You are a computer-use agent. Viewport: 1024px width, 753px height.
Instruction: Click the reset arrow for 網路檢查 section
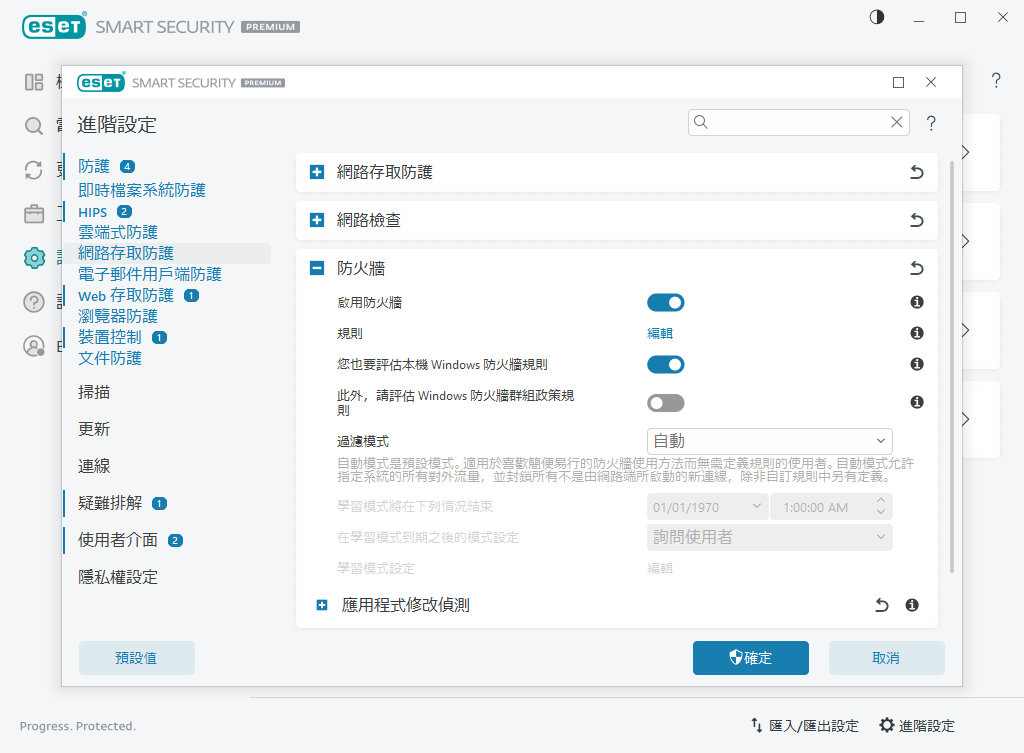coord(916,220)
